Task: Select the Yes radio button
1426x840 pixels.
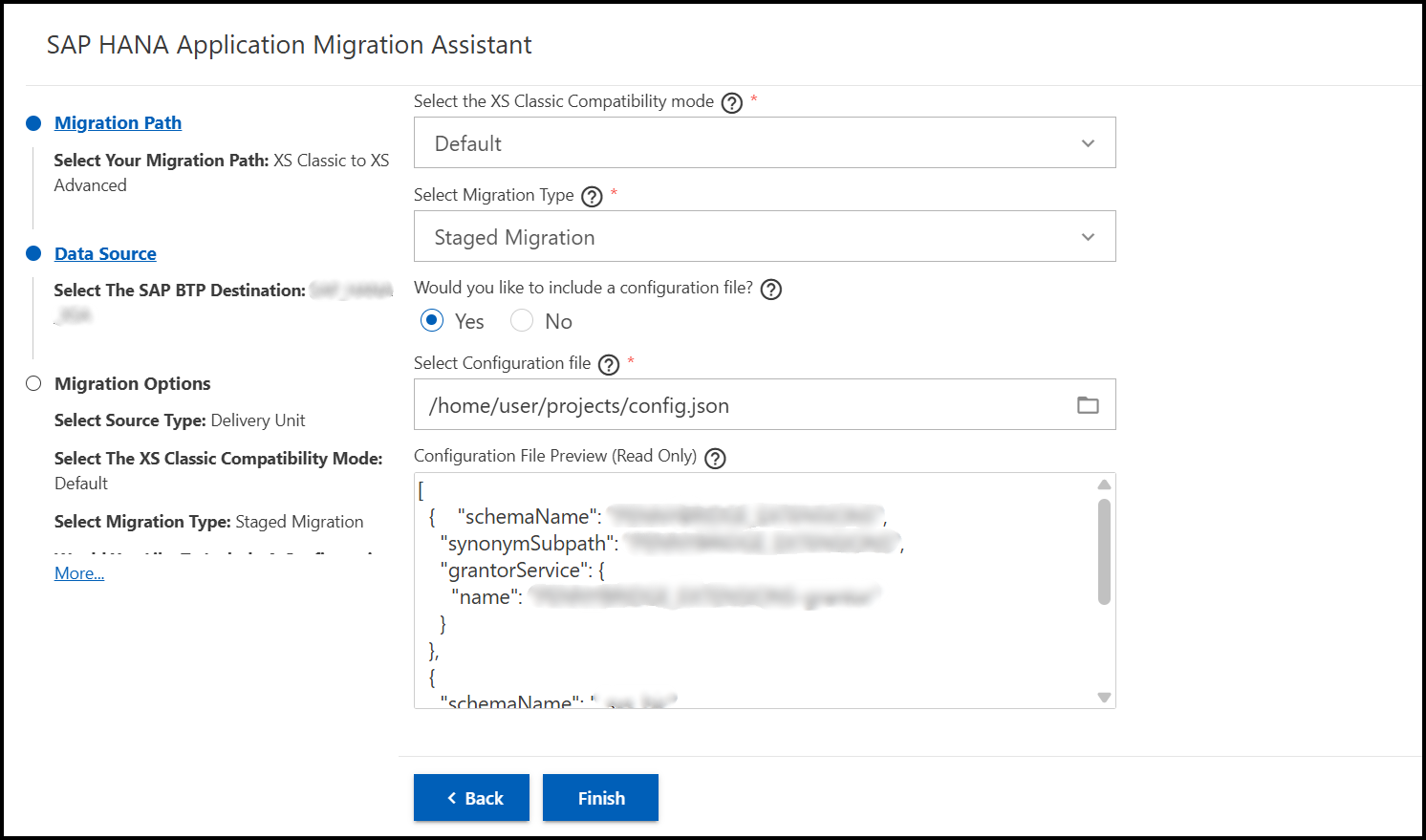Action: tap(432, 321)
